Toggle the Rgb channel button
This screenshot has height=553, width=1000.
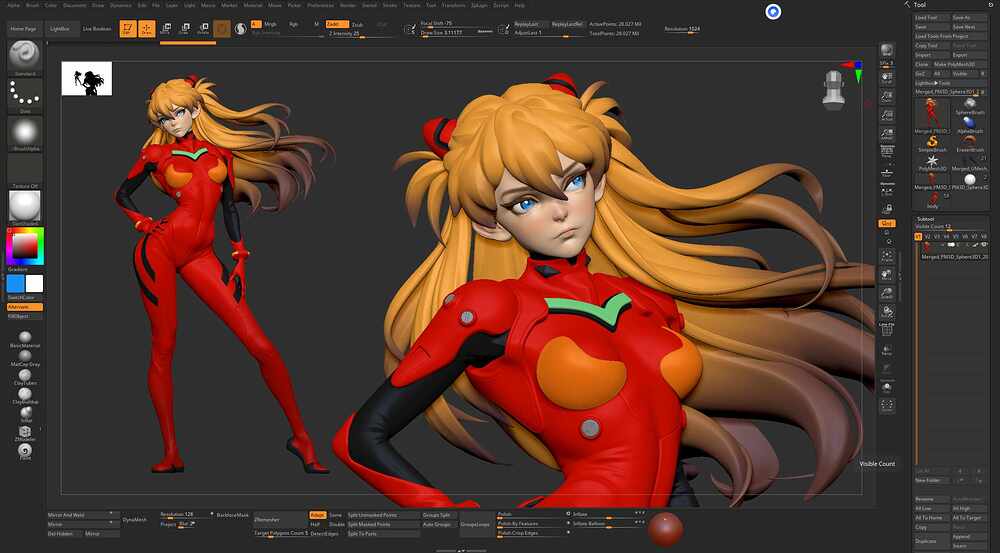tap(293, 24)
